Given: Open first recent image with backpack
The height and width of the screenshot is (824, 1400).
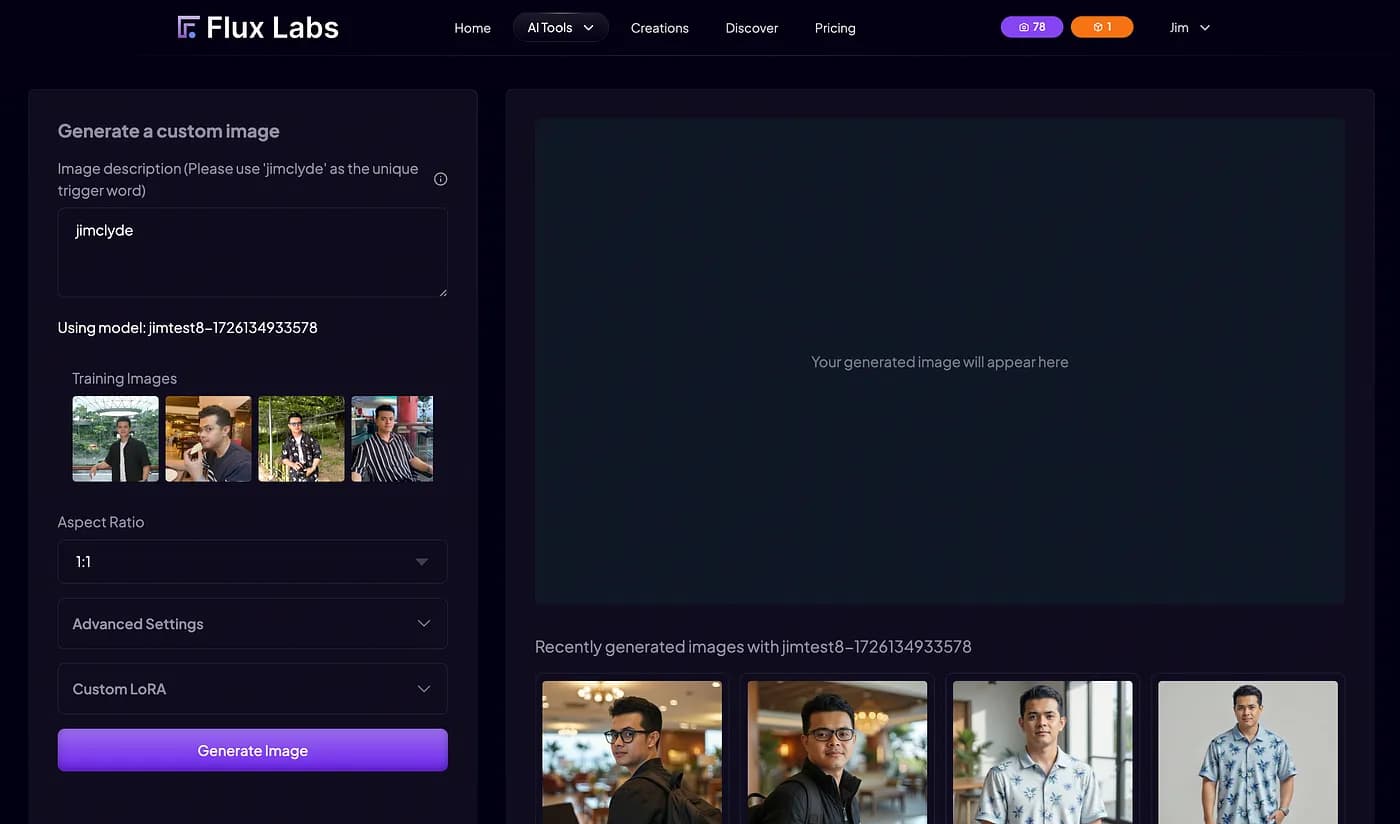Looking at the screenshot, I should point(632,752).
